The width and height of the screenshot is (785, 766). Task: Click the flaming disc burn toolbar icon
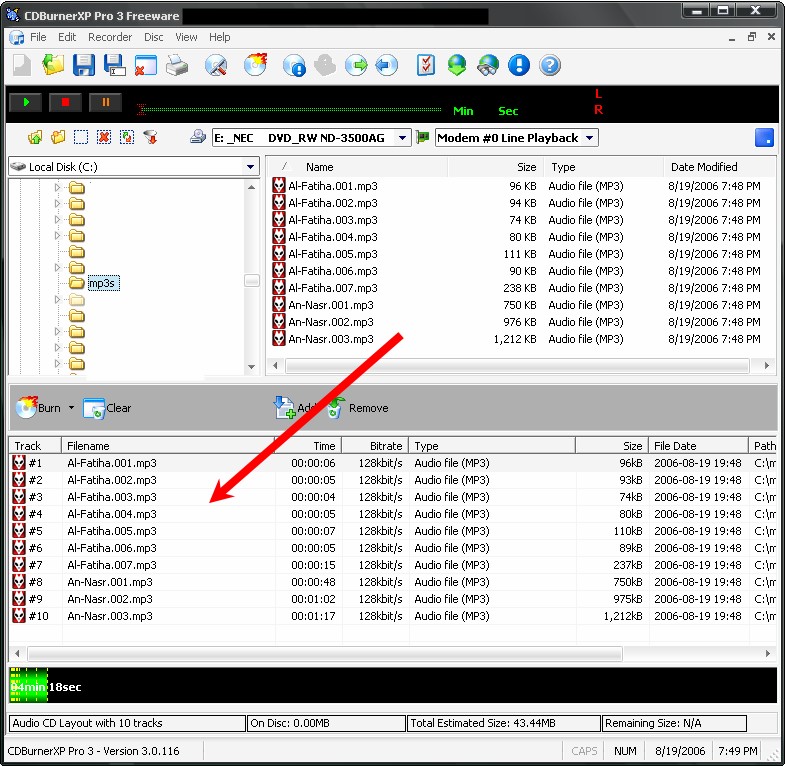point(255,65)
